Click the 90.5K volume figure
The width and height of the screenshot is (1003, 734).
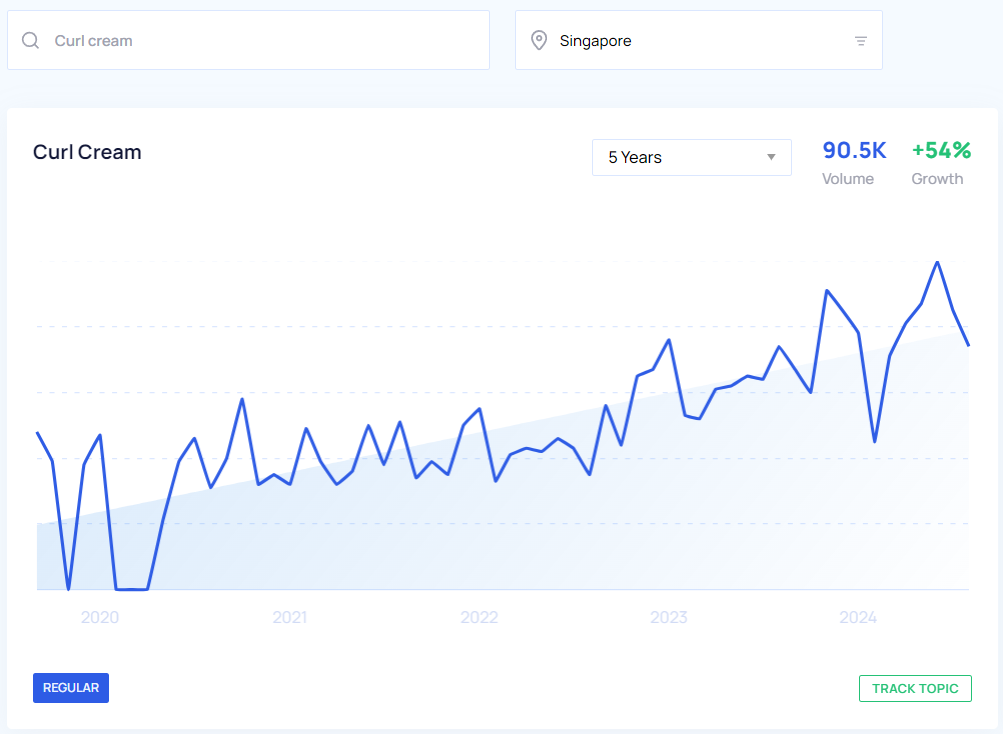click(854, 151)
